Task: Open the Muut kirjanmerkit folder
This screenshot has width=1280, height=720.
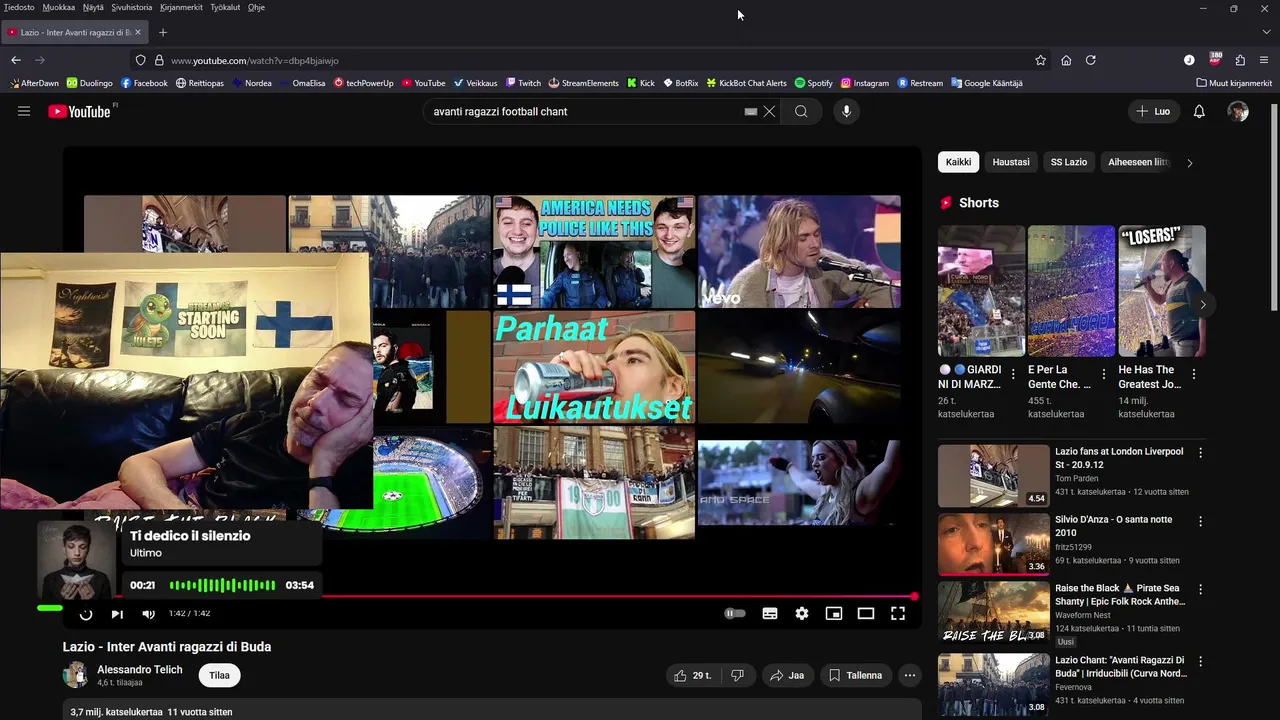Action: pos(1234,83)
